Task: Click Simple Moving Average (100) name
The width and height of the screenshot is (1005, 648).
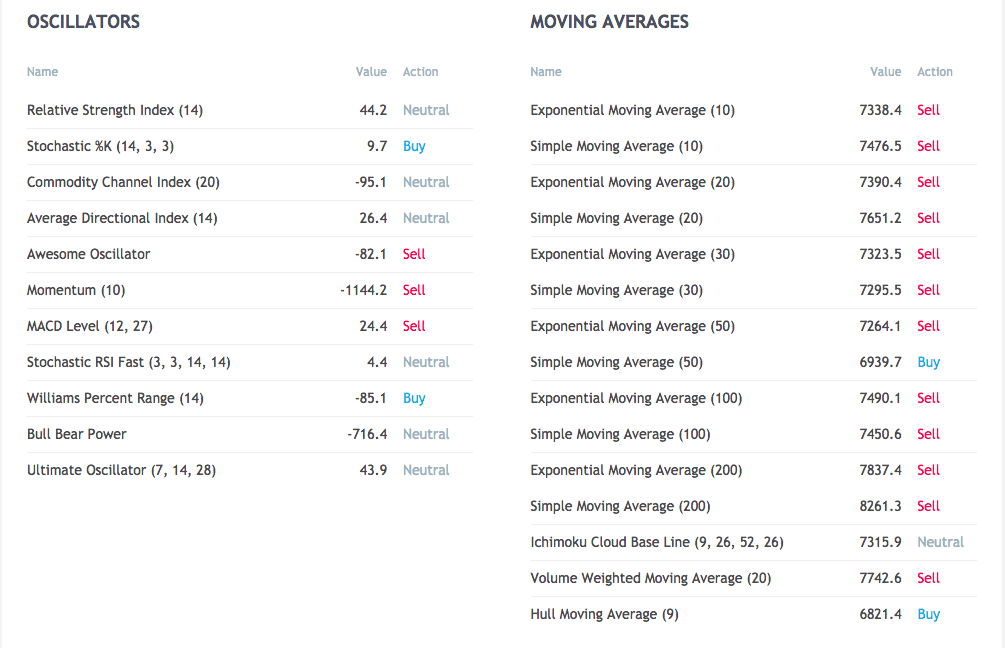Action: point(620,434)
